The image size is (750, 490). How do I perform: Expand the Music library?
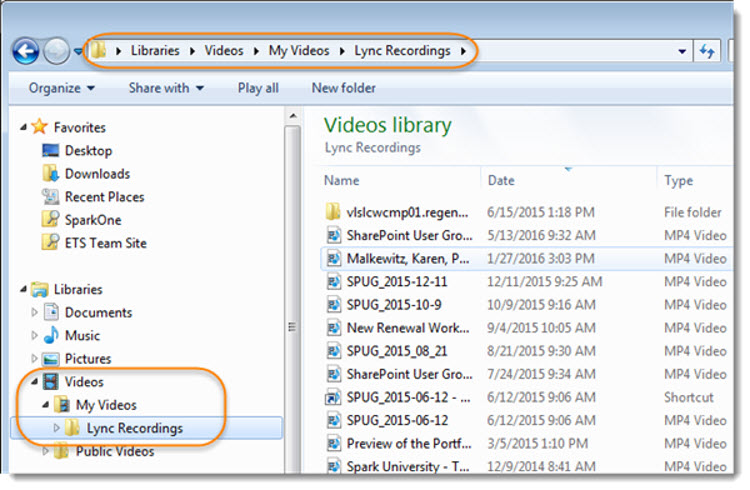click(x=34, y=335)
